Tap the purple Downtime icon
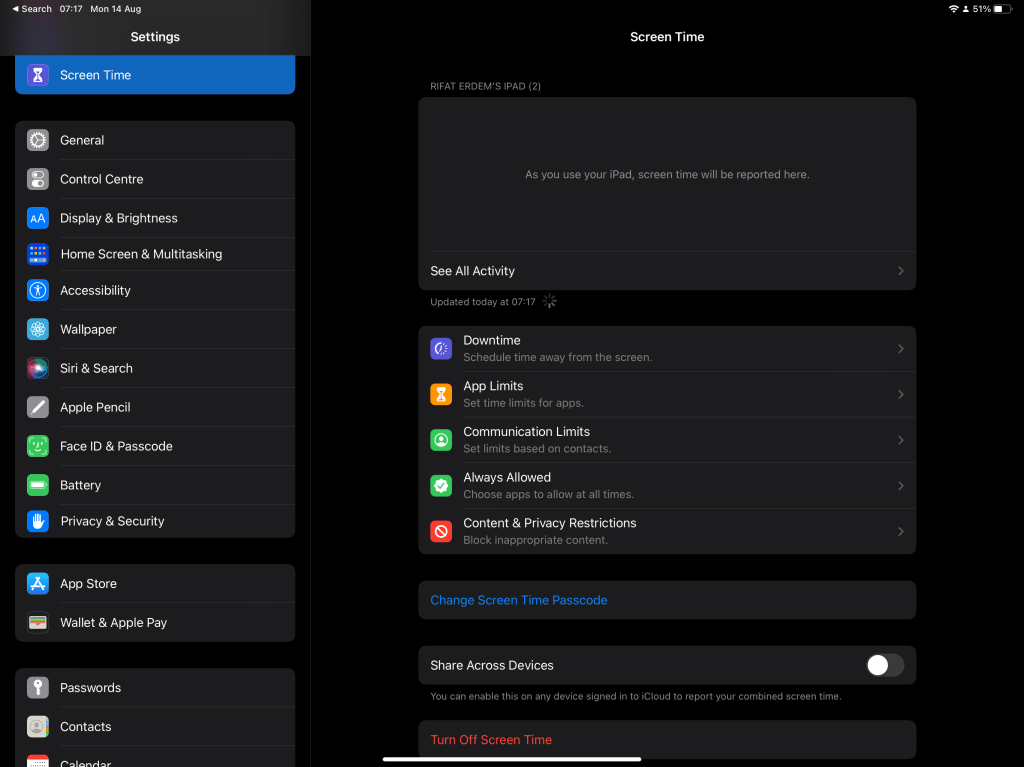This screenshot has width=1024, height=767. click(441, 349)
